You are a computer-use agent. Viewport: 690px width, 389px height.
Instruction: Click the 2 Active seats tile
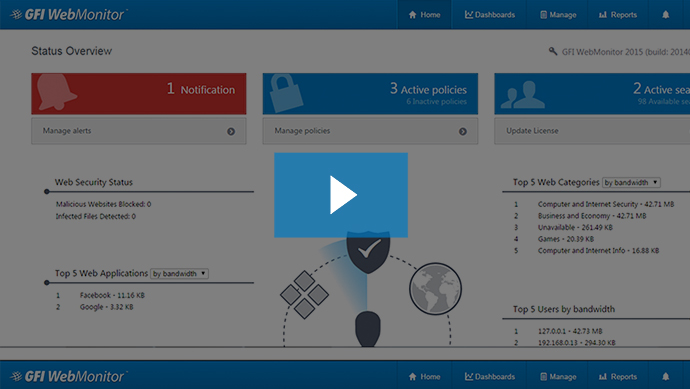point(592,94)
